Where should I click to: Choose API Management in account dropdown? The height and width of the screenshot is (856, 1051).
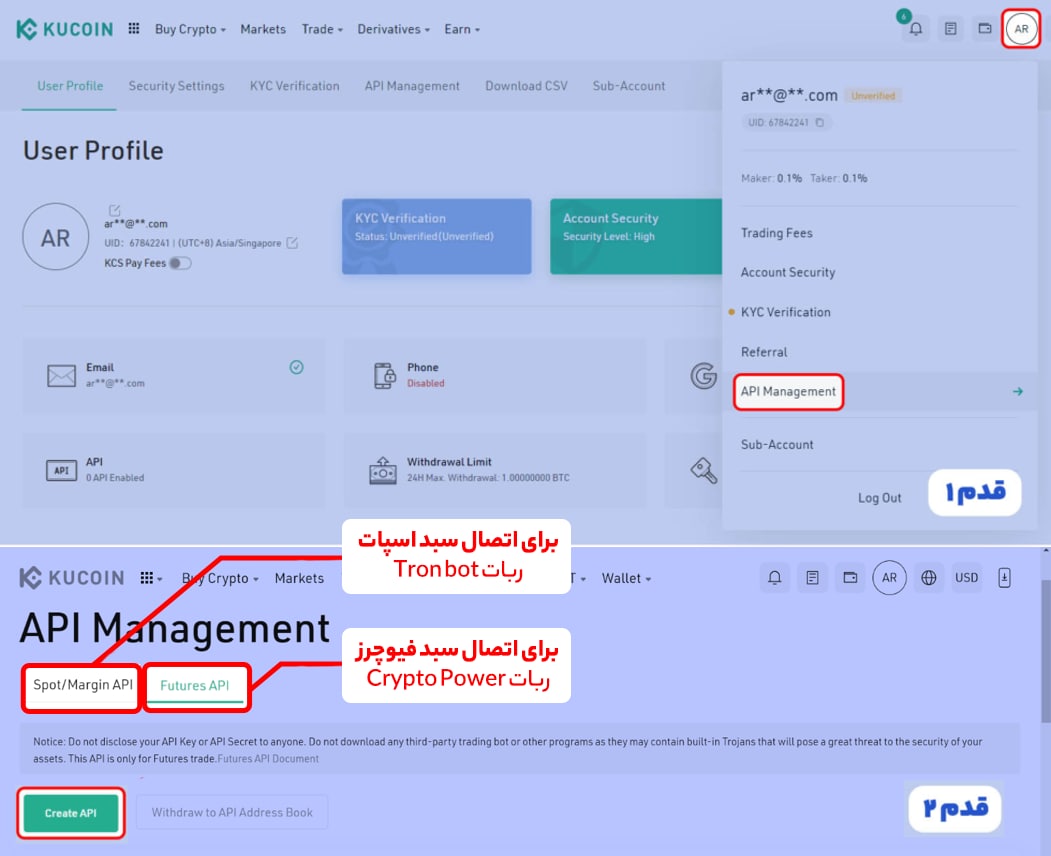tap(788, 391)
